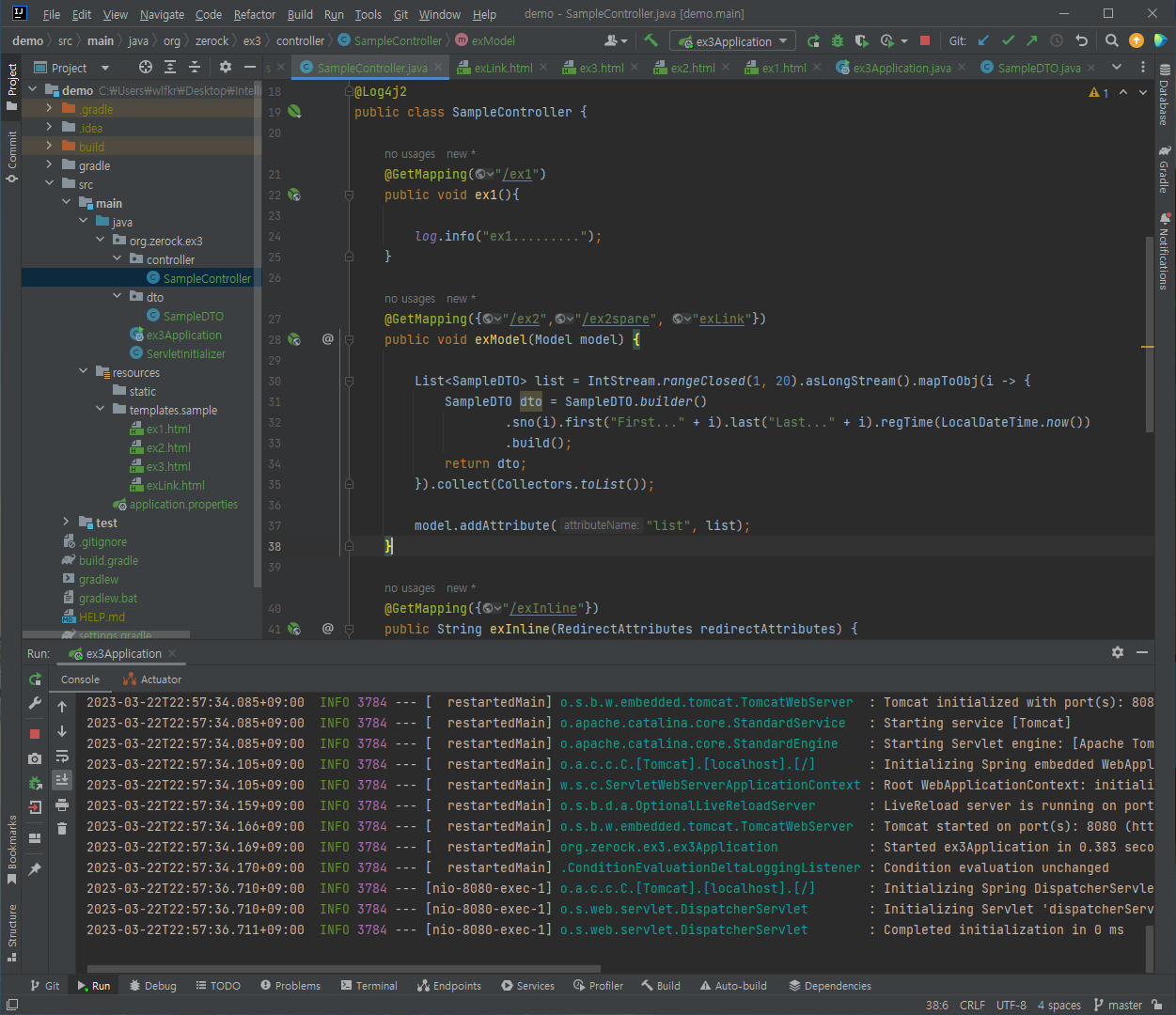Modify run configuration with the wrench icon
The image size is (1176, 1015).
pos(35,703)
